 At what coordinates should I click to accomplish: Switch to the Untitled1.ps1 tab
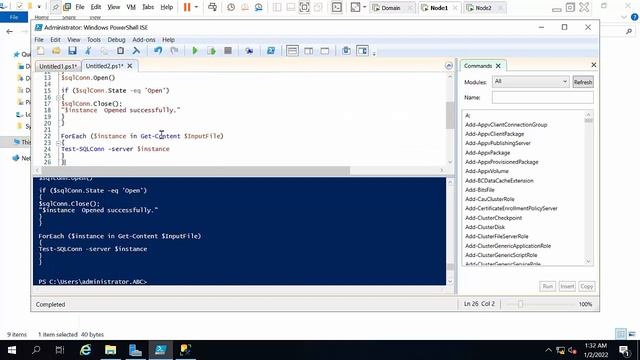(x=58, y=66)
